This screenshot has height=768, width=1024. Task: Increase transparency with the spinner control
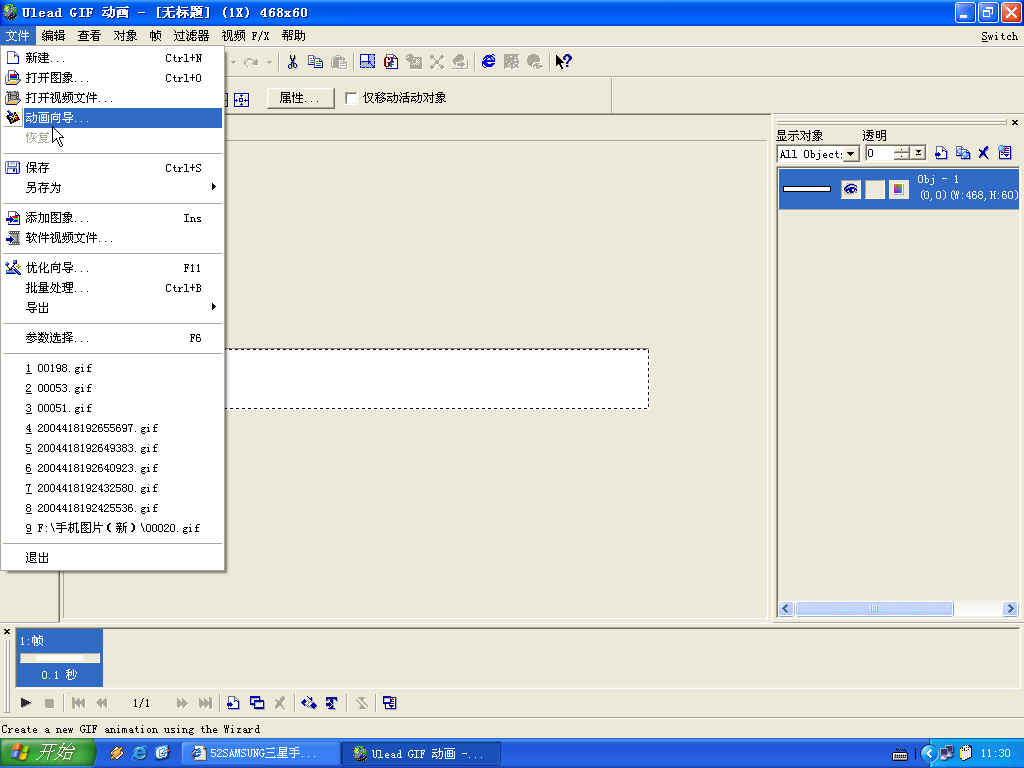point(899,149)
